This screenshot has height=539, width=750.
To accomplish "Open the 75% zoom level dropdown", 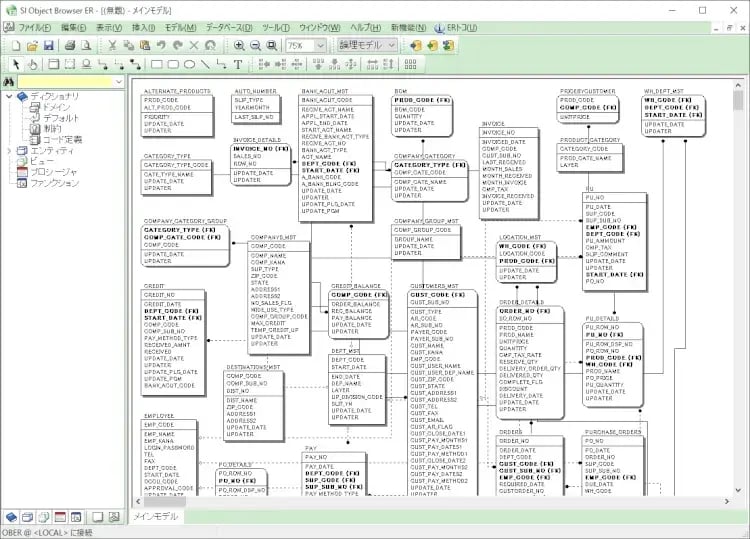I will (x=319, y=46).
